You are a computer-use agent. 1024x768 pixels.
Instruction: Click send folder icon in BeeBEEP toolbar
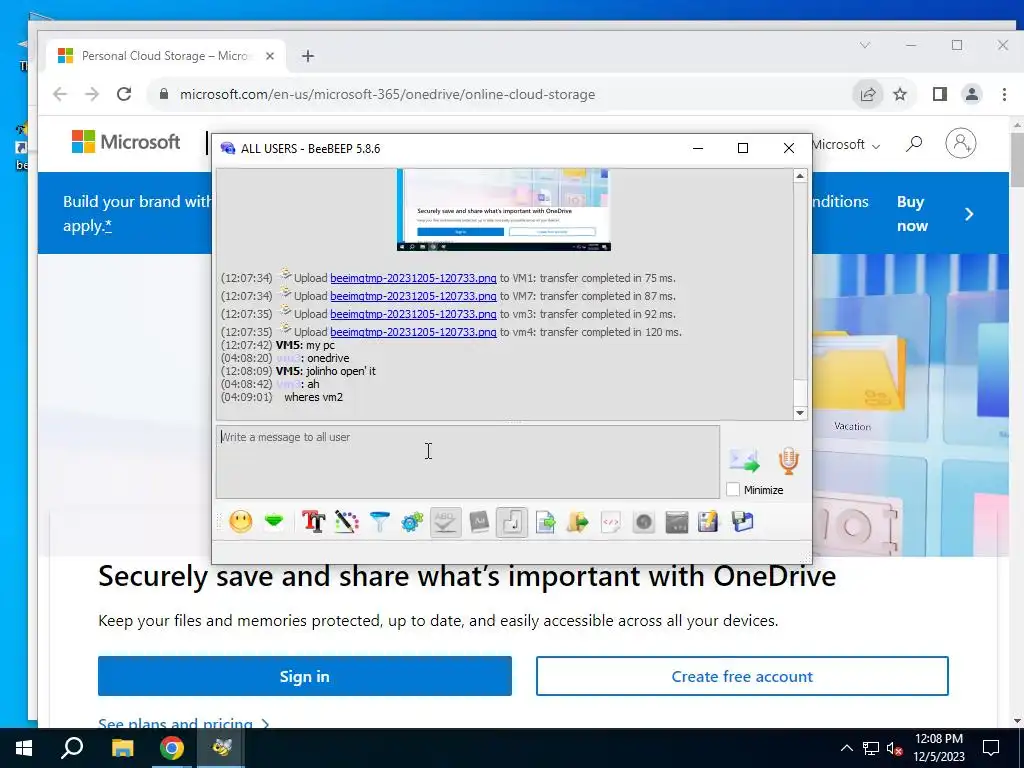pos(578,522)
